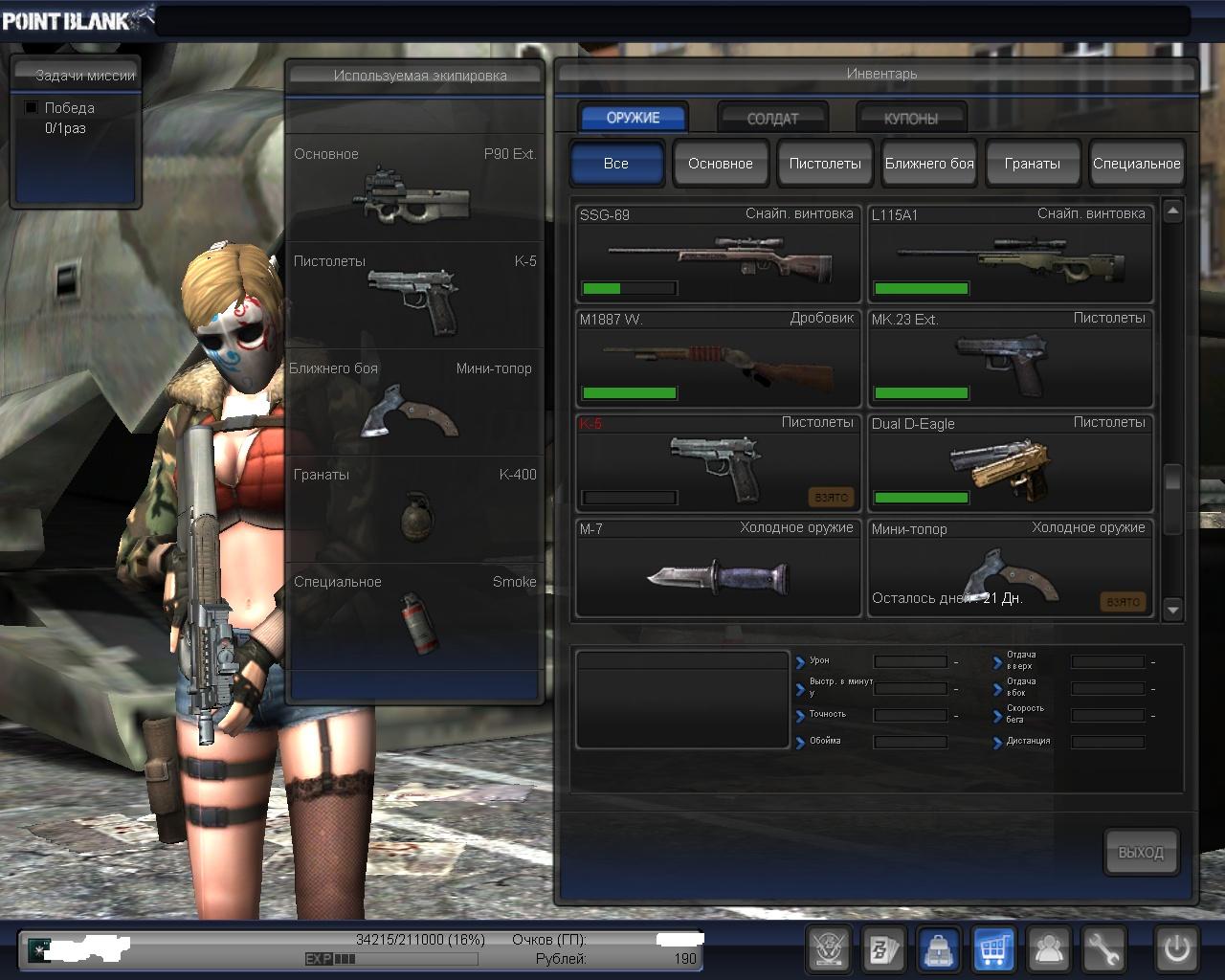Image resolution: width=1225 pixels, height=980 pixels.
Task: Switch to the КУПОНЫ tab
Action: [x=911, y=119]
